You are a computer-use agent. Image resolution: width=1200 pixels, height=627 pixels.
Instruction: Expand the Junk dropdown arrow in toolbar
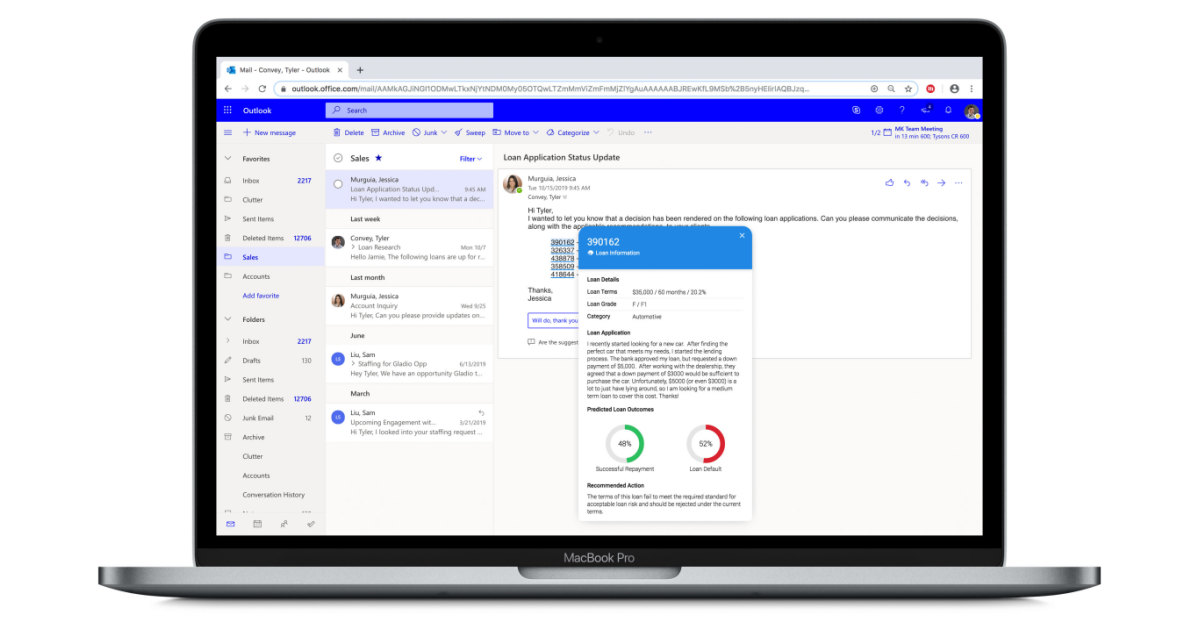tap(444, 133)
